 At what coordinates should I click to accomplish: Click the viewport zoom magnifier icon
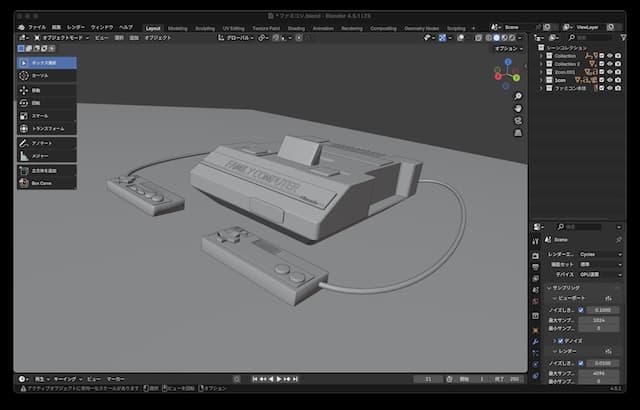518,96
